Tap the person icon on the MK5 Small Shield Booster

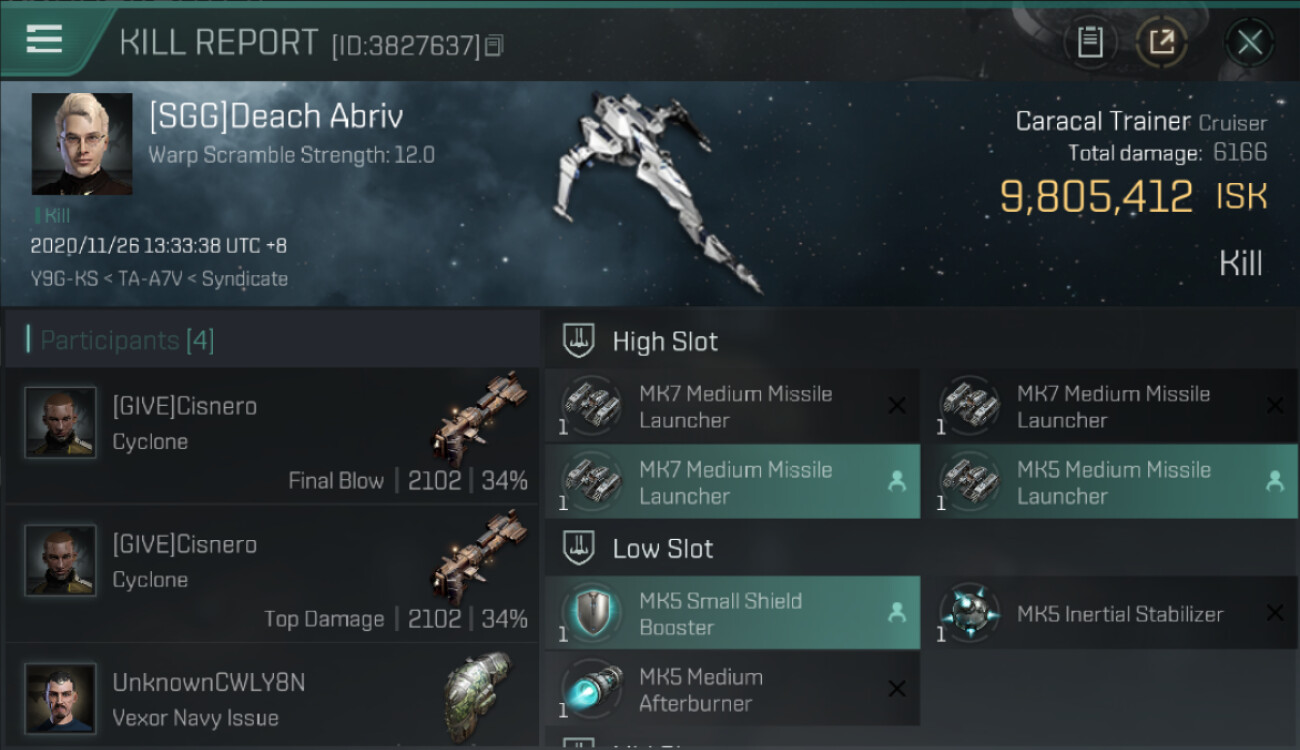click(897, 613)
